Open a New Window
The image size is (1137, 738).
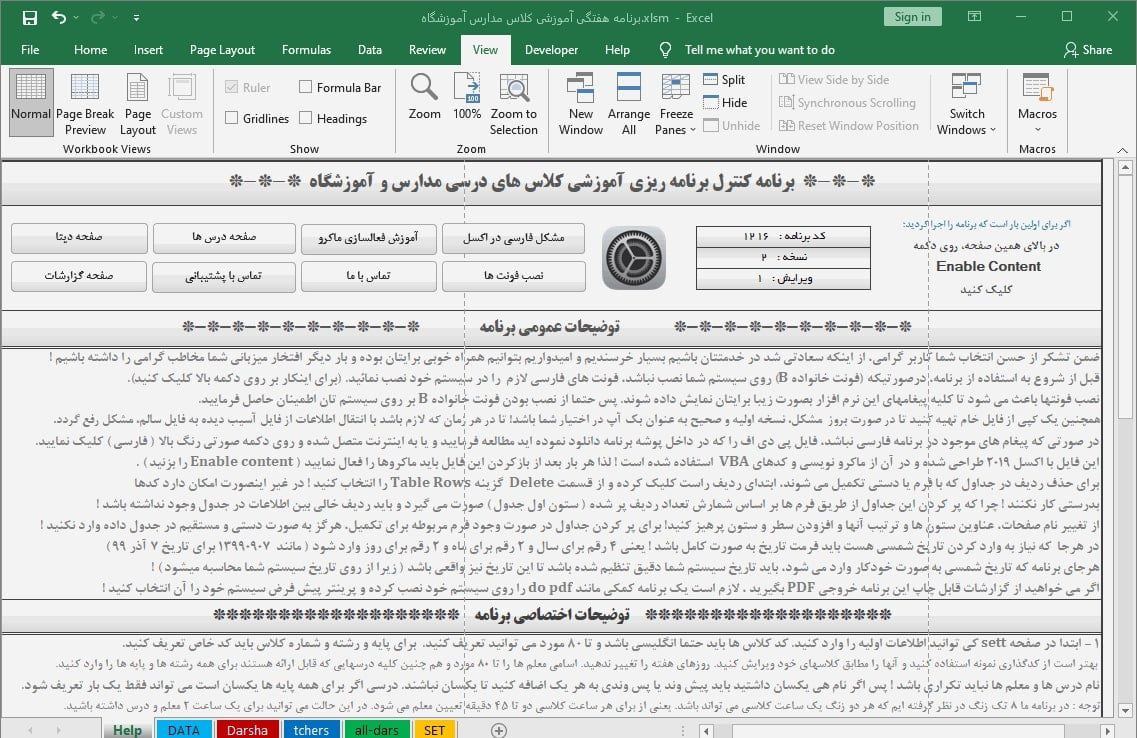pyautogui.click(x=580, y=103)
